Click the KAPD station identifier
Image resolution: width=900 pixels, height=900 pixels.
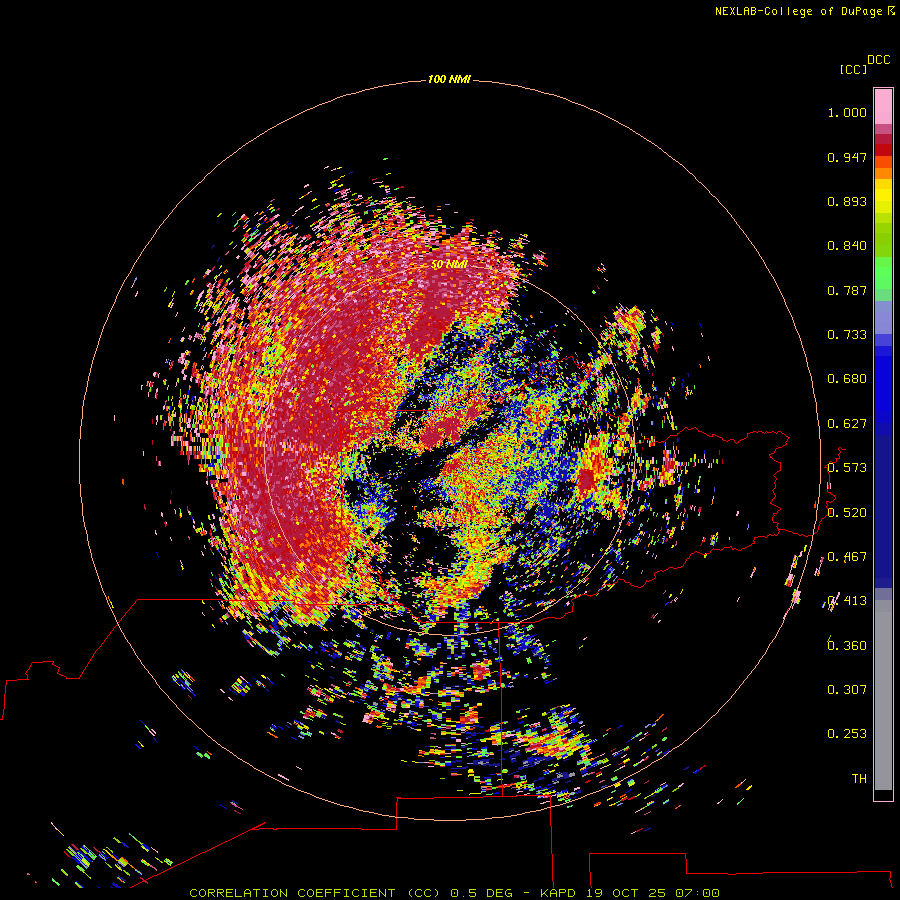(x=560, y=893)
